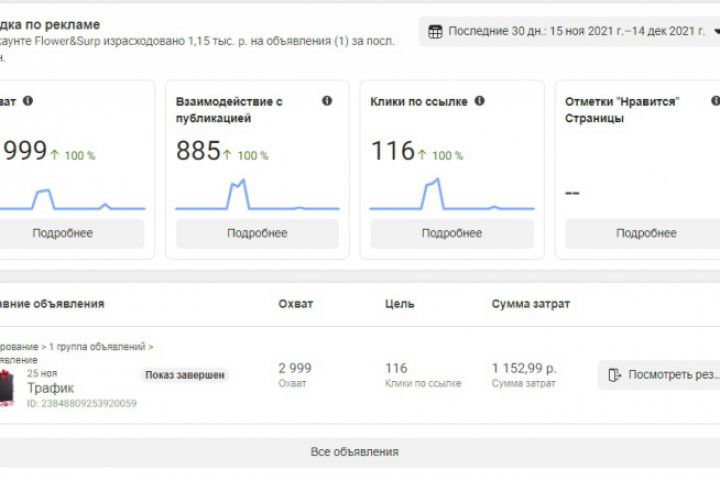Click the calendar icon in date selector
This screenshot has height=480, width=720.
435,32
